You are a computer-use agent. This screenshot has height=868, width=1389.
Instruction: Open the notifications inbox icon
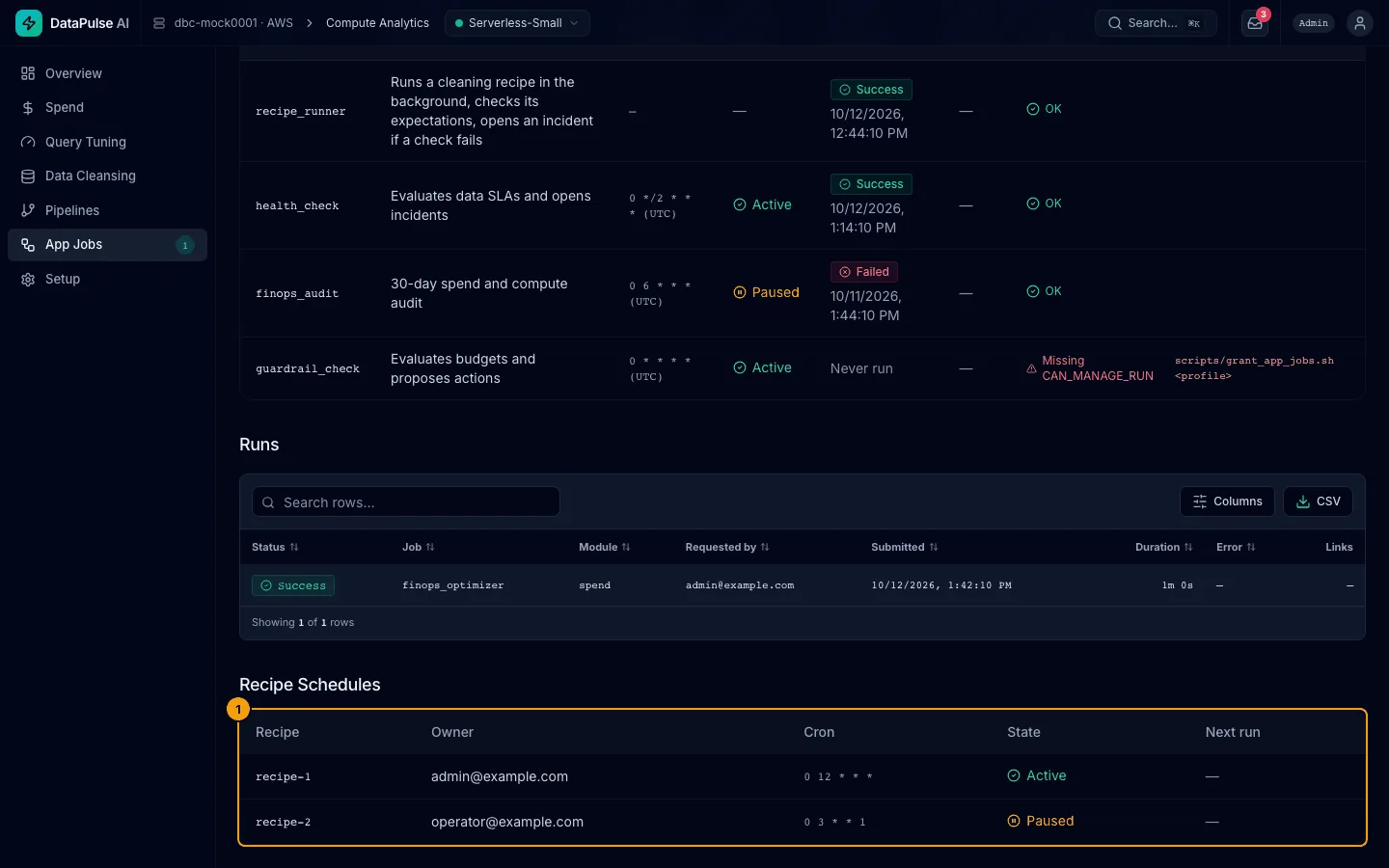[1255, 23]
